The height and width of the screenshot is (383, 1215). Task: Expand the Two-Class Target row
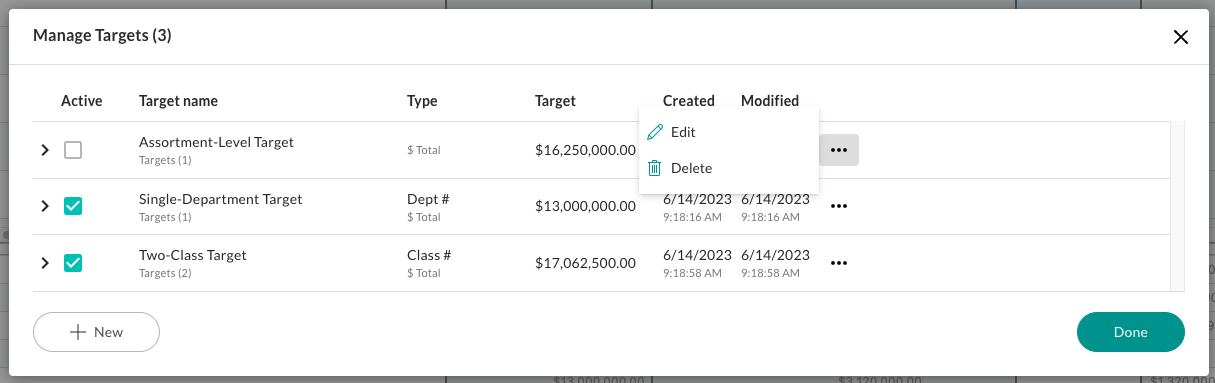click(44, 263)
